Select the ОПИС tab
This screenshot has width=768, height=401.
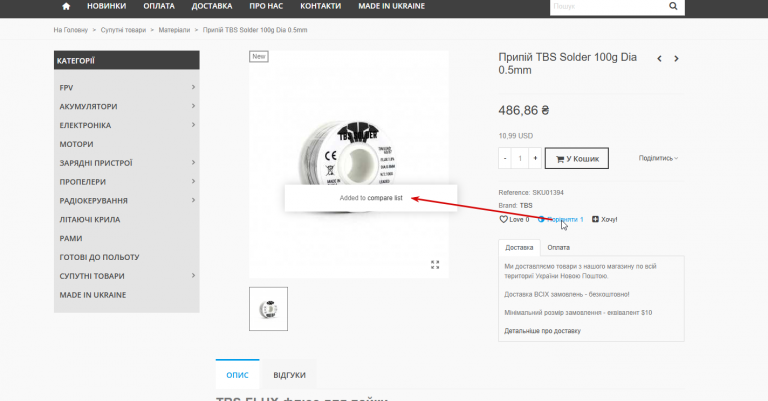coord(238,375)
